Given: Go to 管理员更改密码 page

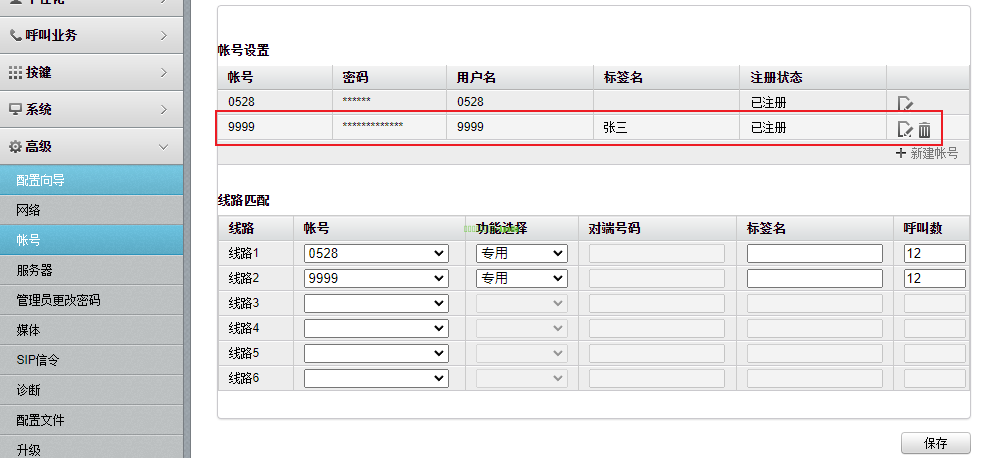Looking at the screenshot, I should pos(92,300).
